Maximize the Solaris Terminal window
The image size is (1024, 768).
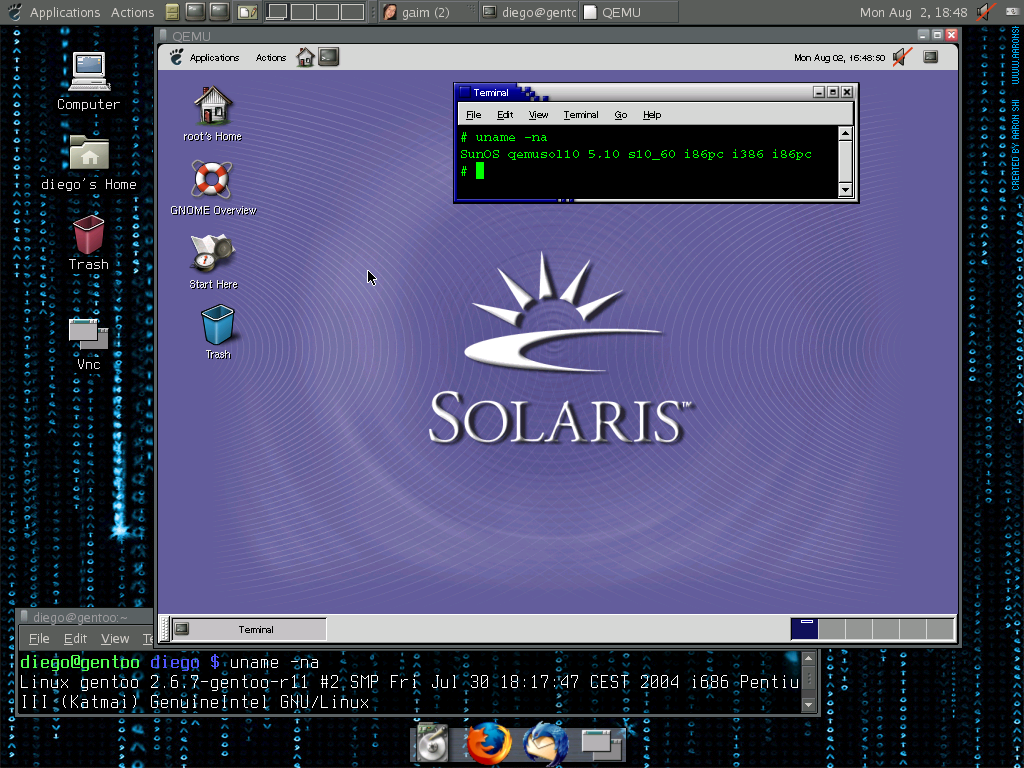pyautogui.click(x=833, y=92)
